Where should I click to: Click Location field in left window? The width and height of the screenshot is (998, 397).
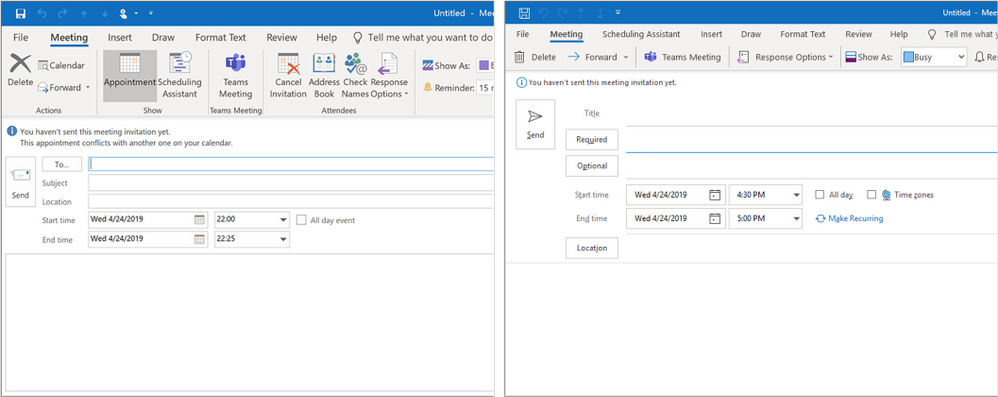click(x=291, y=202)
